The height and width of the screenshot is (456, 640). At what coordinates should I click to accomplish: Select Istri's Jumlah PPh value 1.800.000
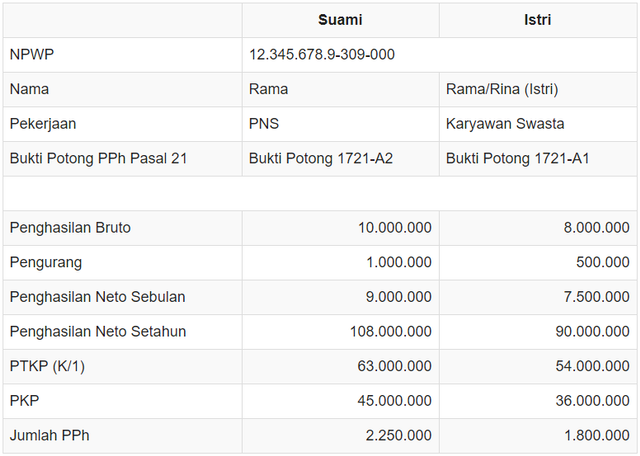coord(596,435)
